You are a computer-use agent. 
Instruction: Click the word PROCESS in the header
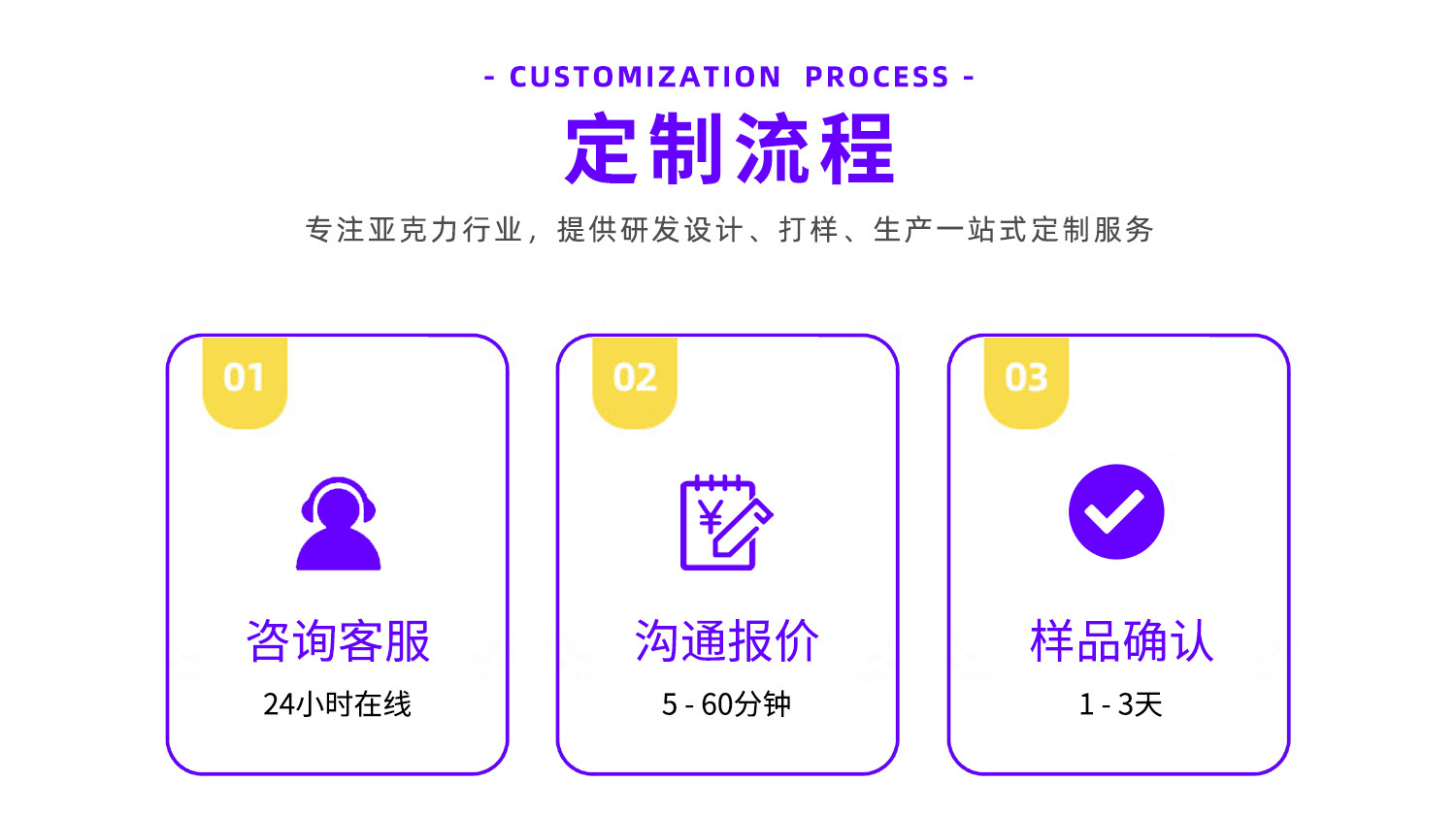877,77
